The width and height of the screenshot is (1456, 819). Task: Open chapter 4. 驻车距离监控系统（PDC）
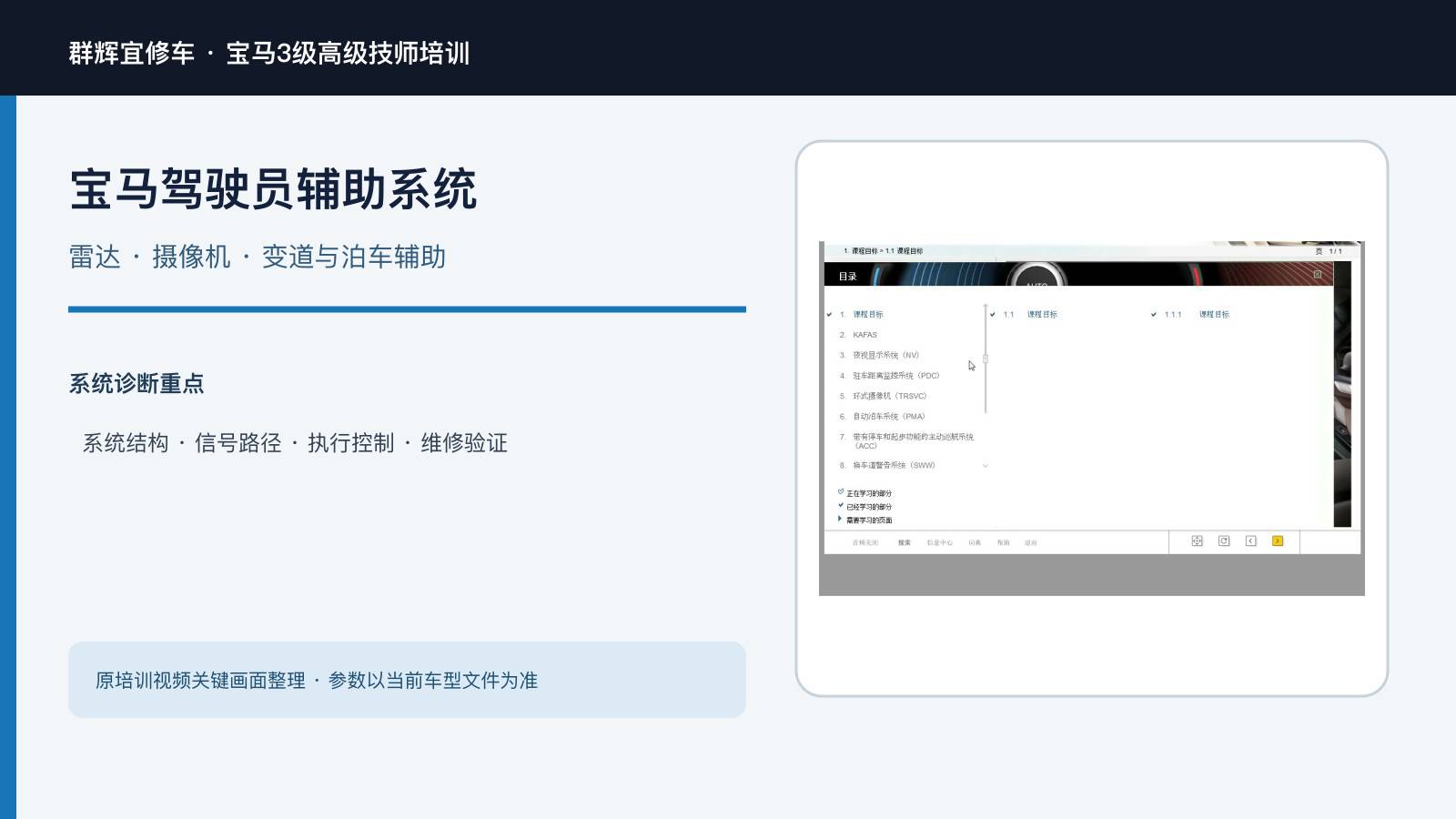tap(889, 376)
